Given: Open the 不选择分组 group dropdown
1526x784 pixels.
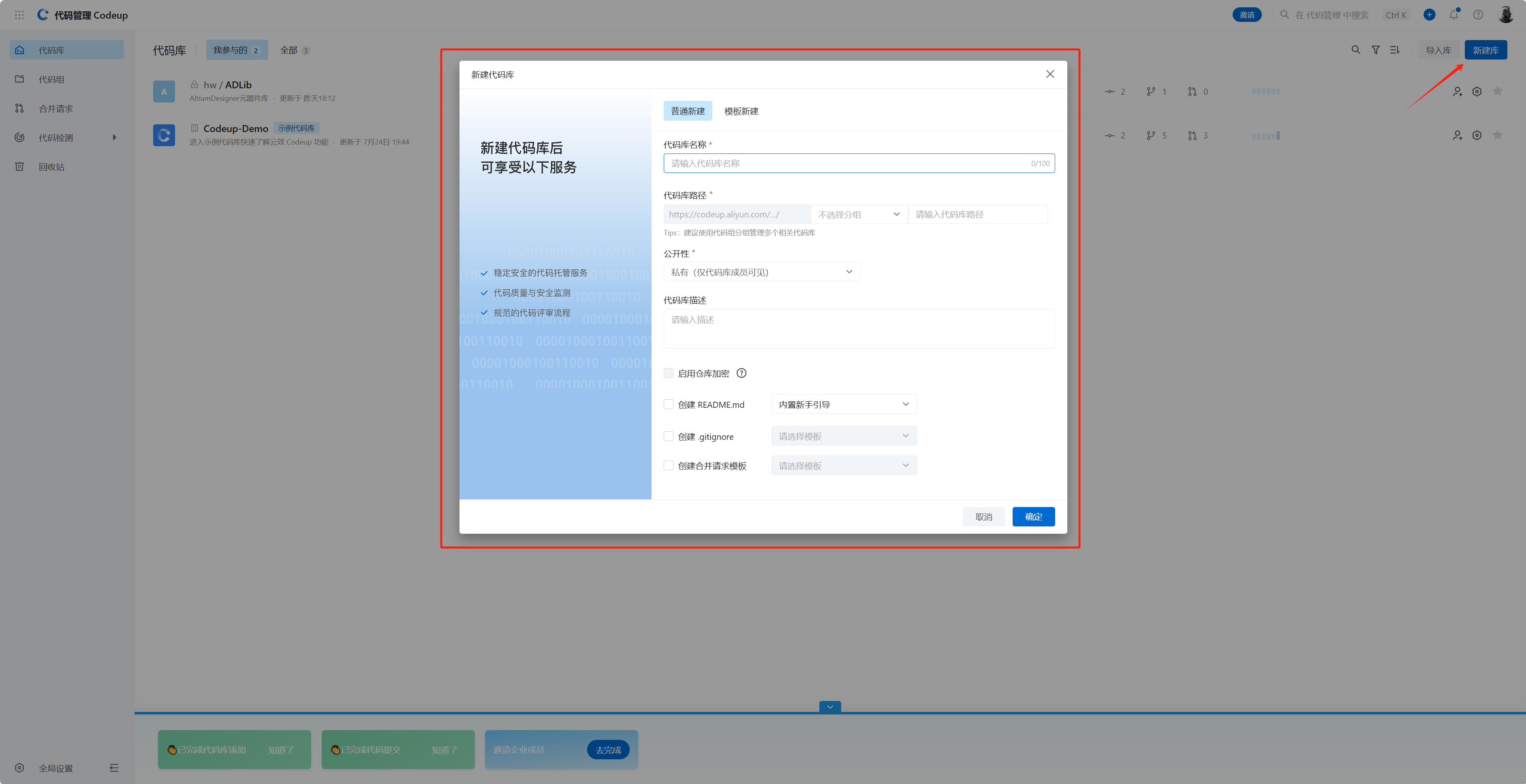Looking at the screenshot, I should point(858,214).
